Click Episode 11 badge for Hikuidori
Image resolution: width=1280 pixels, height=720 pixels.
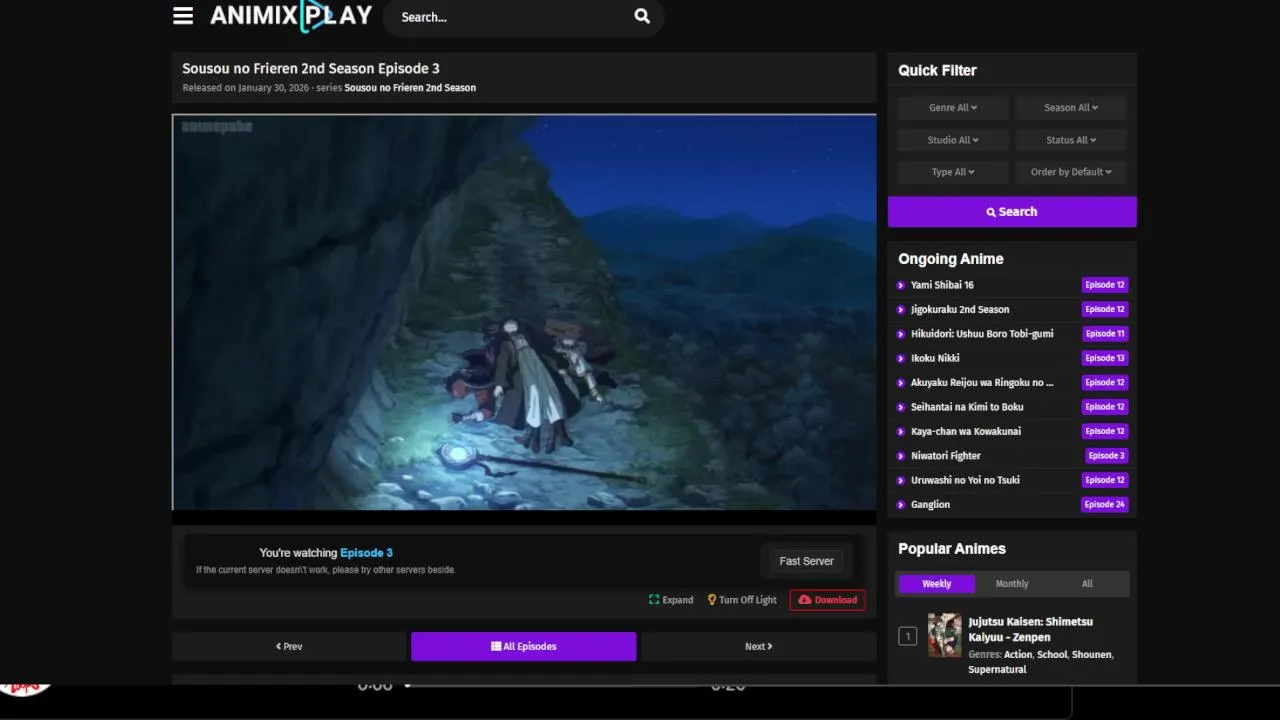click(x=1105, y=334)
